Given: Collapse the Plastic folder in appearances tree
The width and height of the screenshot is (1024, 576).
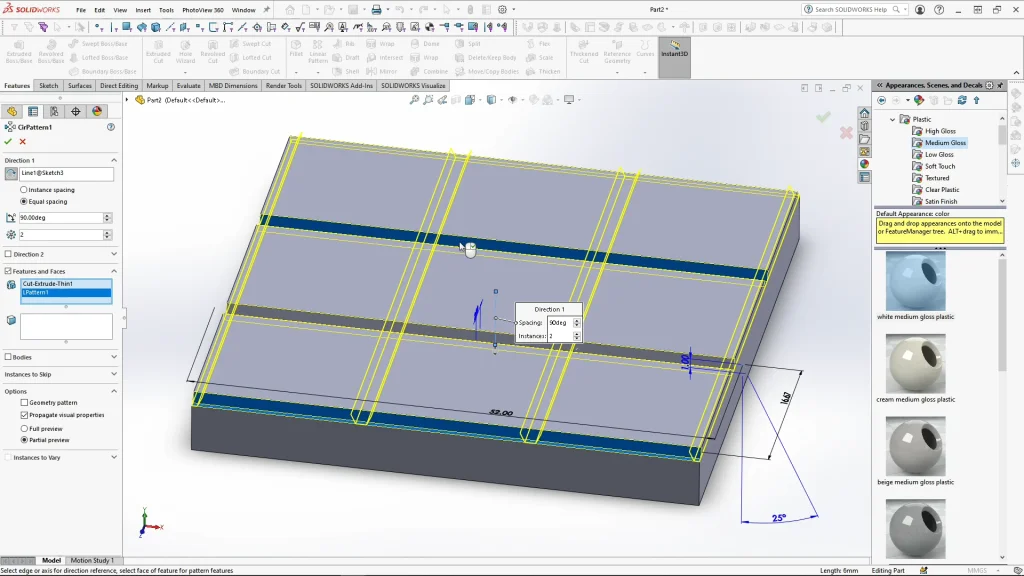Looking at the screenshot, I should 893,119.
